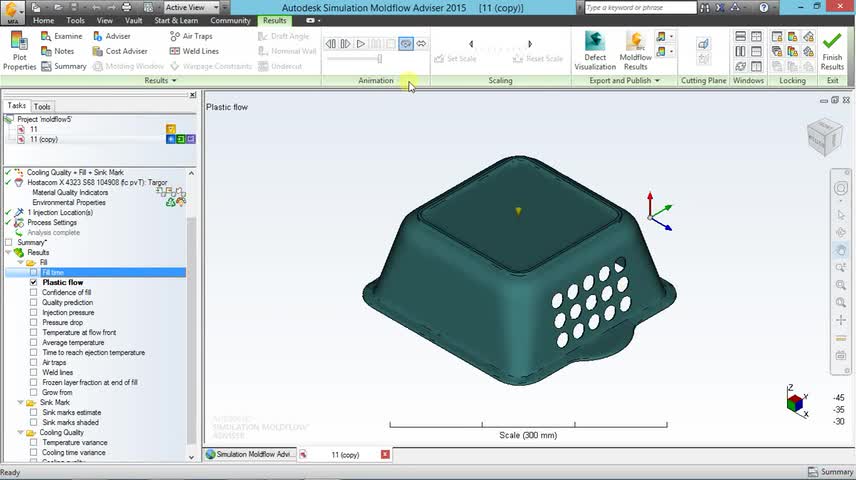Play the plastic flow animation
Image resolution: width=856 pixels, height=480 pixels.
tap(361, 44)
